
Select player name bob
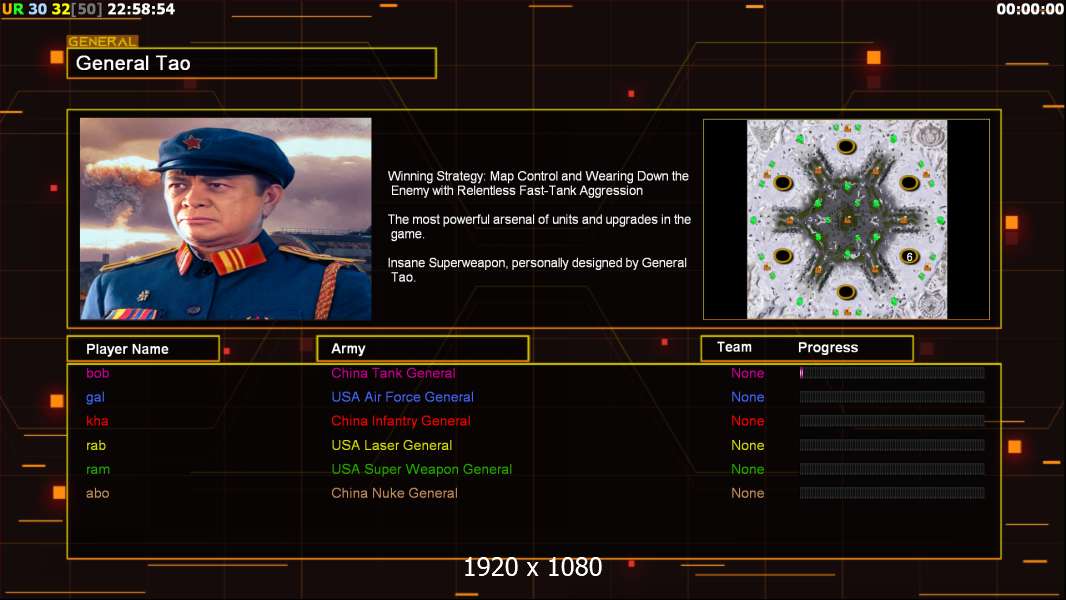[97, 373]
